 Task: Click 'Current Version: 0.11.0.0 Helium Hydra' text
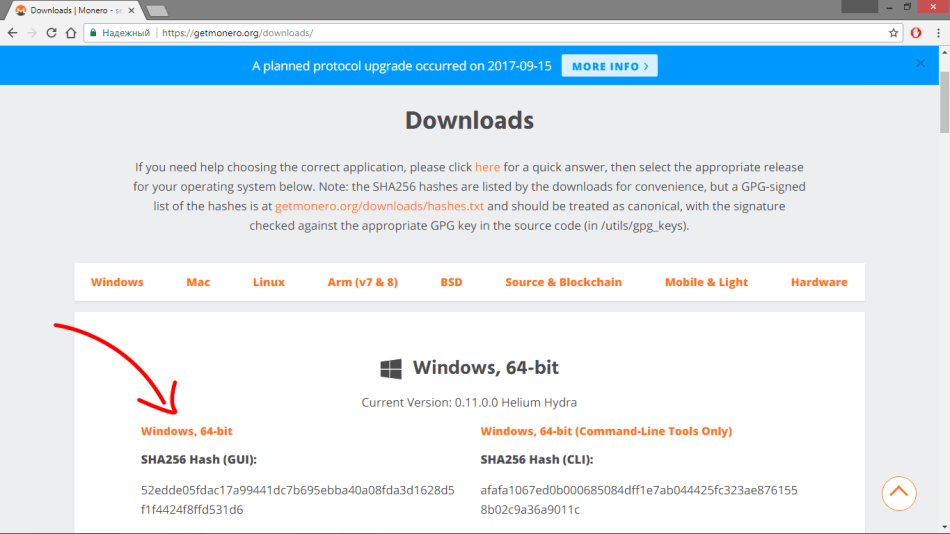469,402
